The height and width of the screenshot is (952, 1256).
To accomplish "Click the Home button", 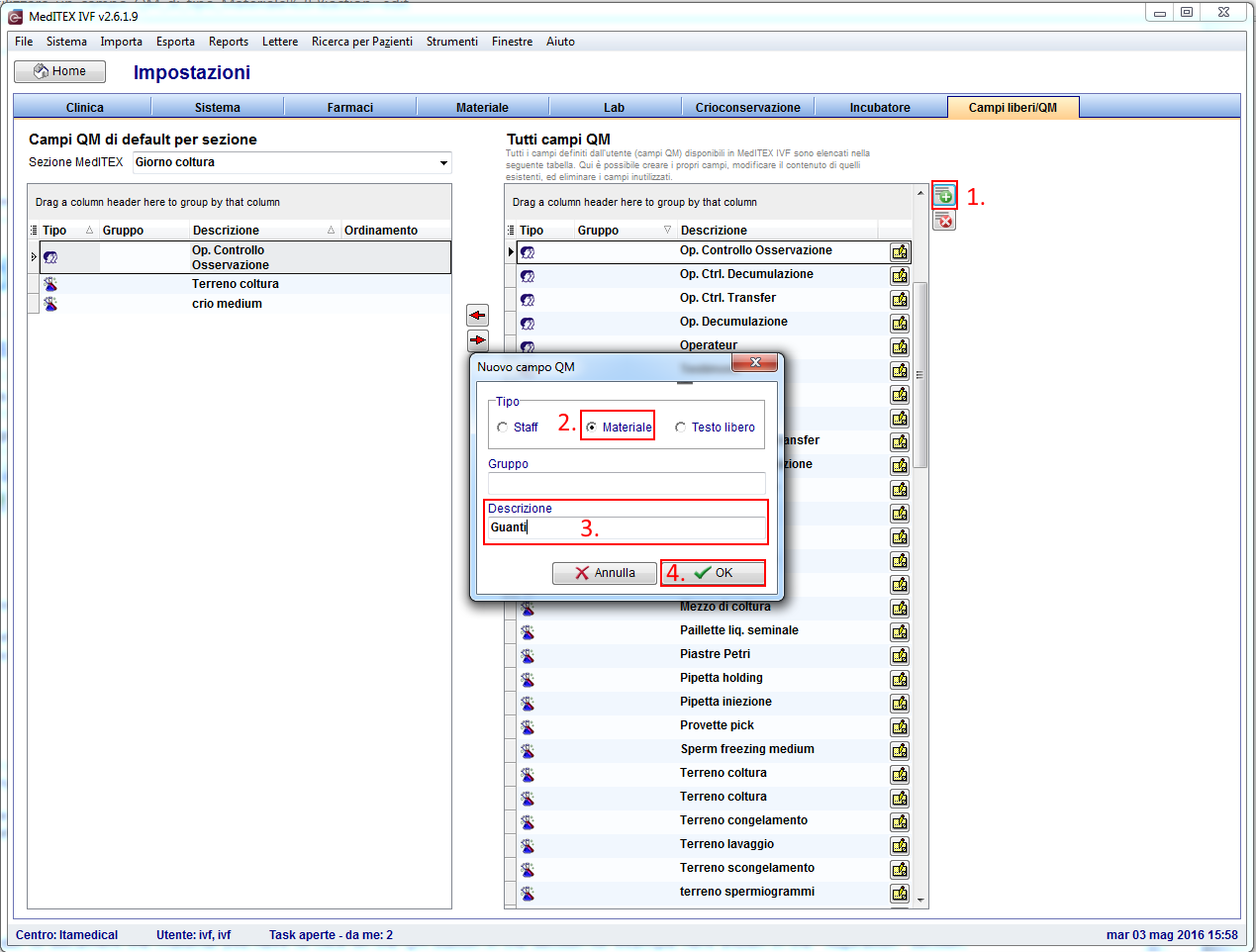I will pos(59,71).
